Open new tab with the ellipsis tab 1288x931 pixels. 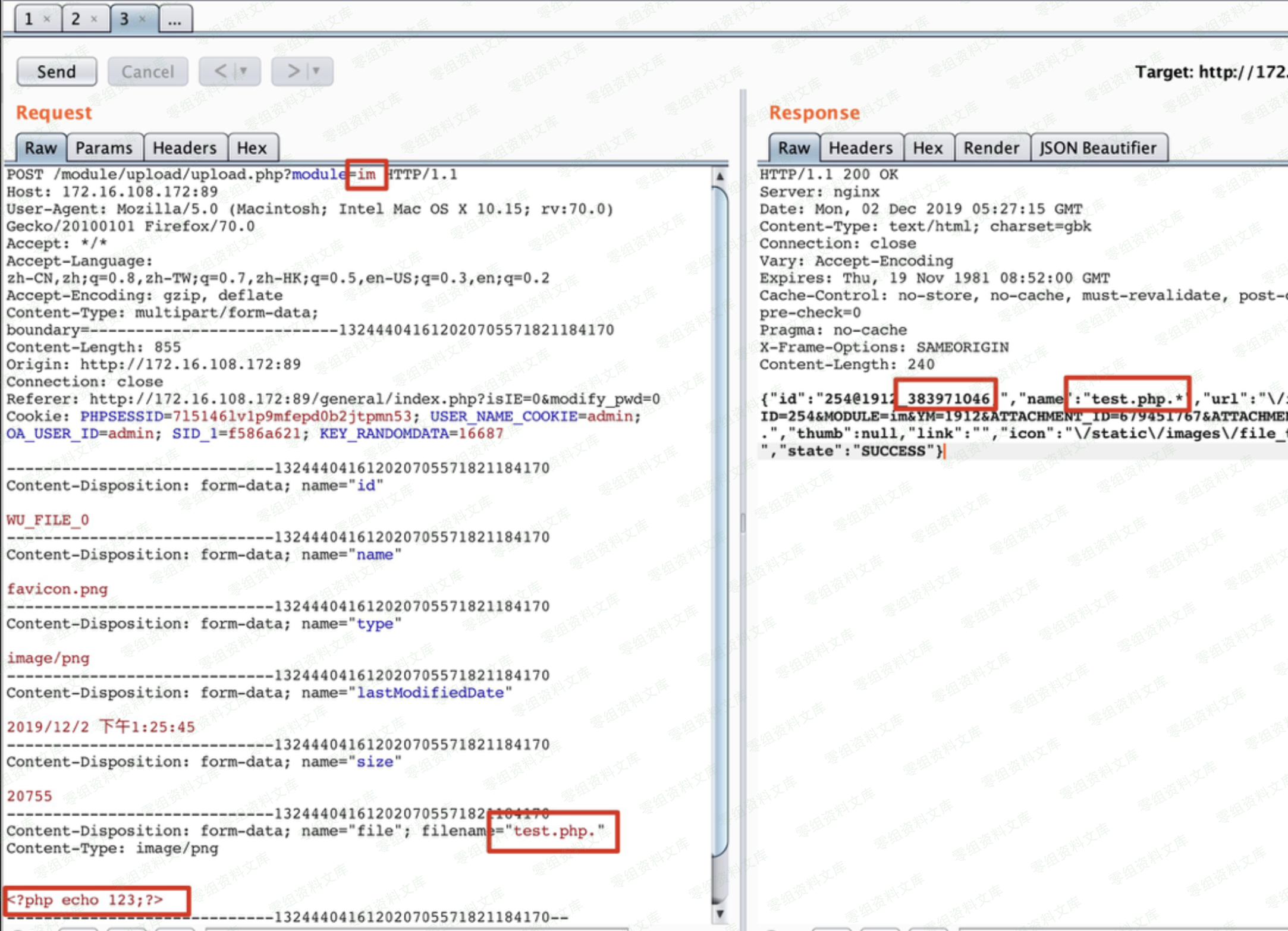174,20
